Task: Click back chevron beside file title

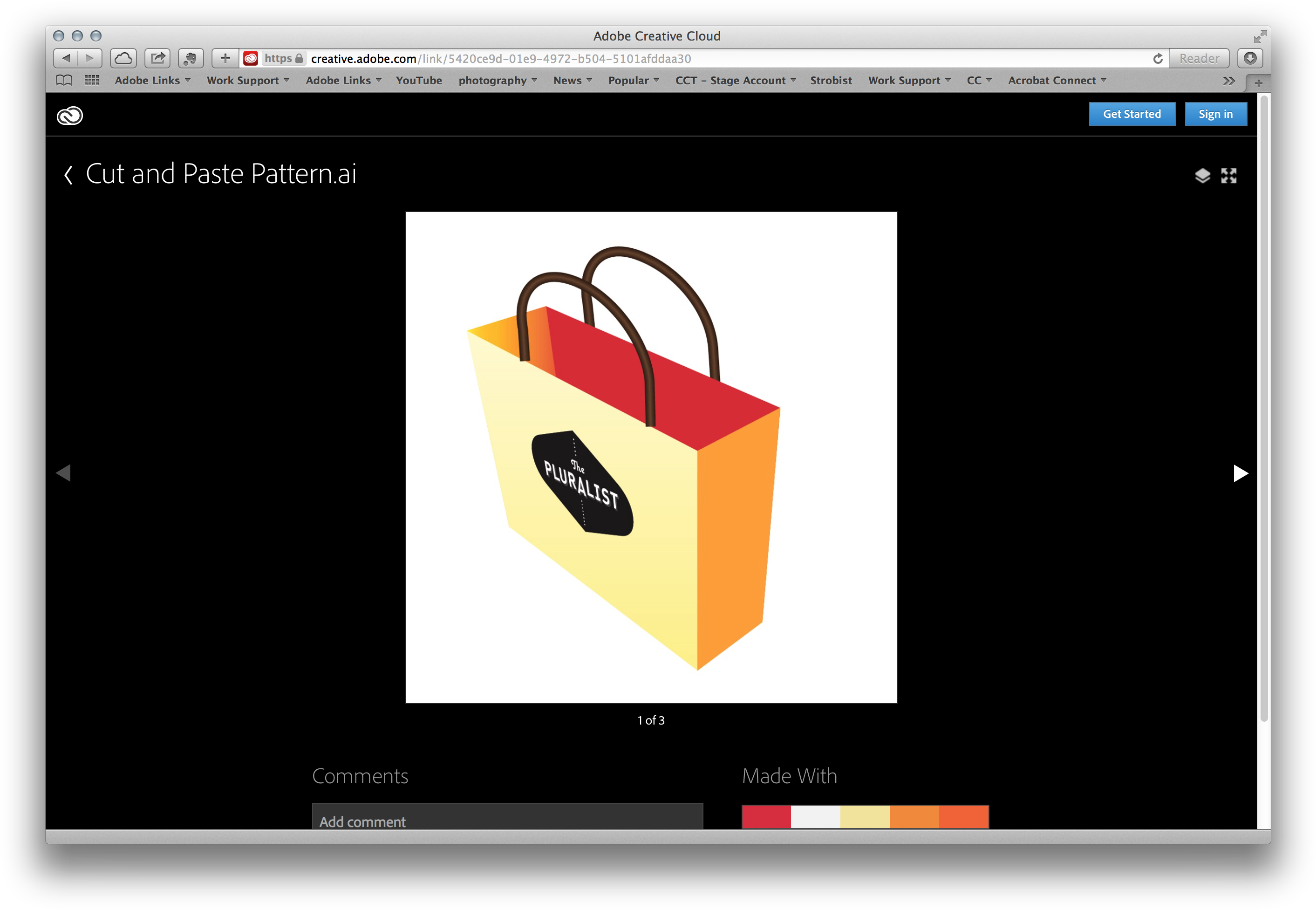Action: (x=68, y=174)
